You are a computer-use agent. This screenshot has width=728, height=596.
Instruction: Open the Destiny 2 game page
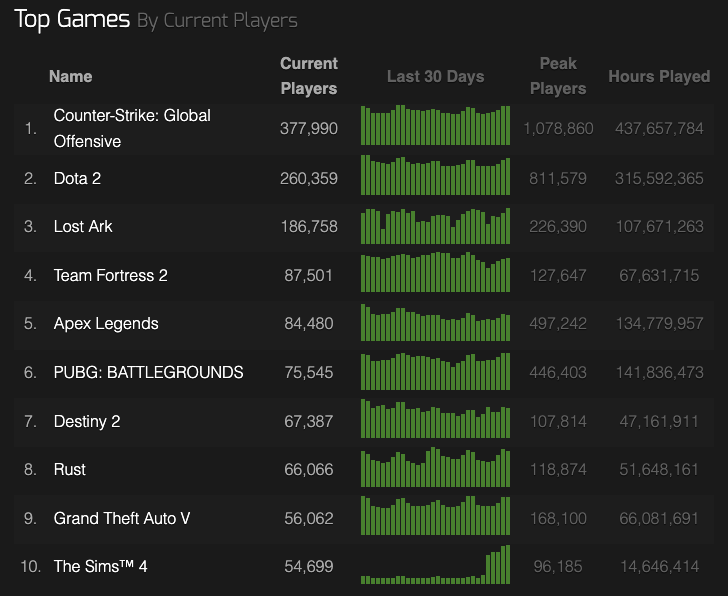[87, 421]
